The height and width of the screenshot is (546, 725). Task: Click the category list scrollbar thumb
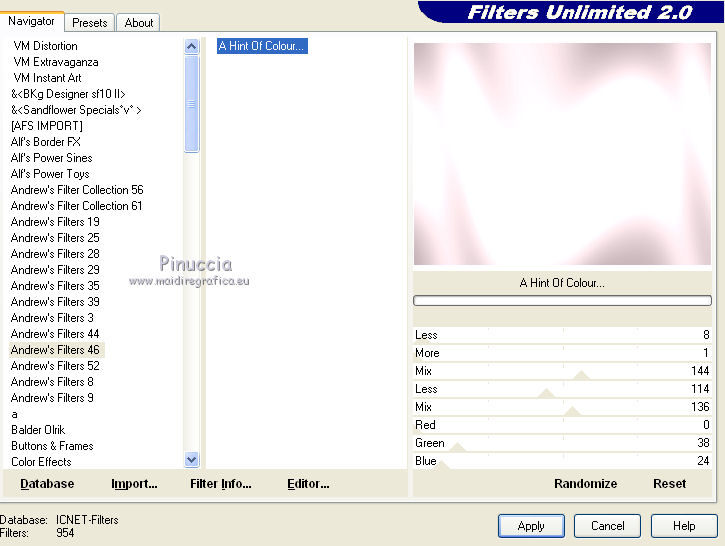[191, 104]
